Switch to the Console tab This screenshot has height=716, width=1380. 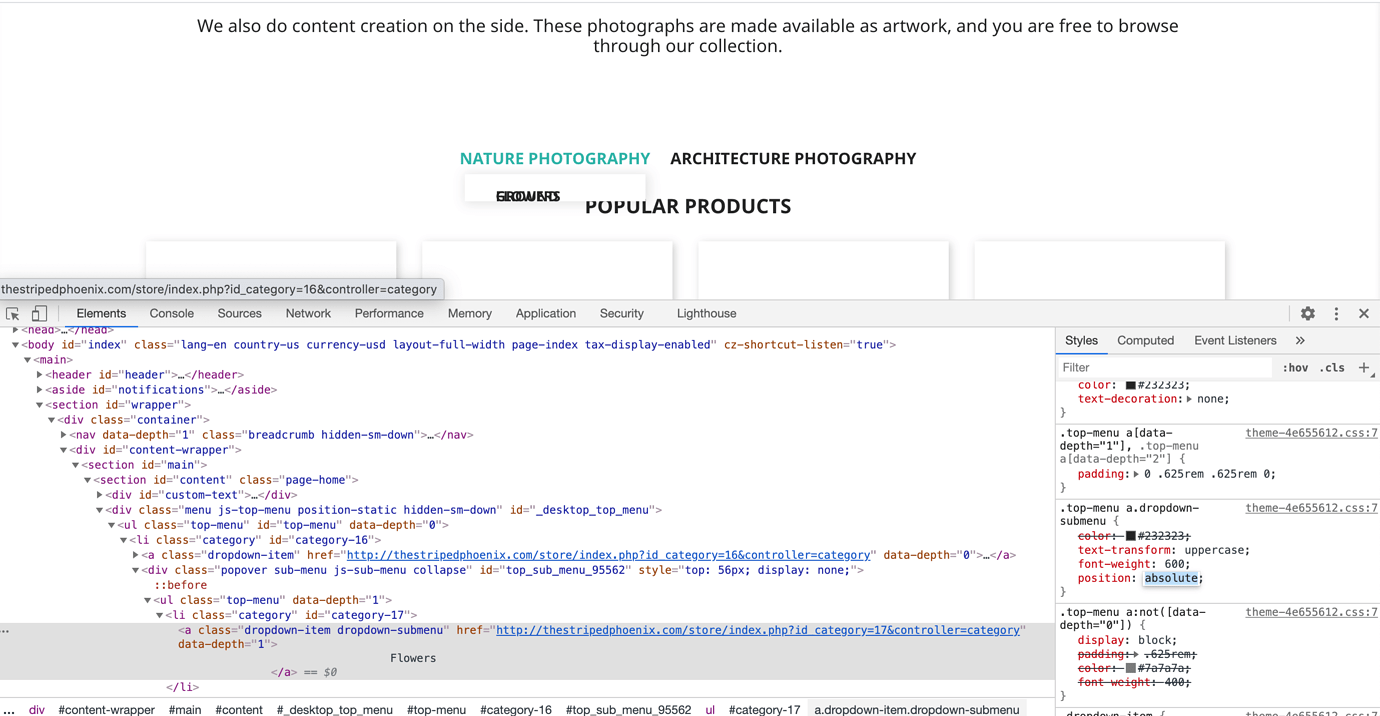click(x=171, y=313)
